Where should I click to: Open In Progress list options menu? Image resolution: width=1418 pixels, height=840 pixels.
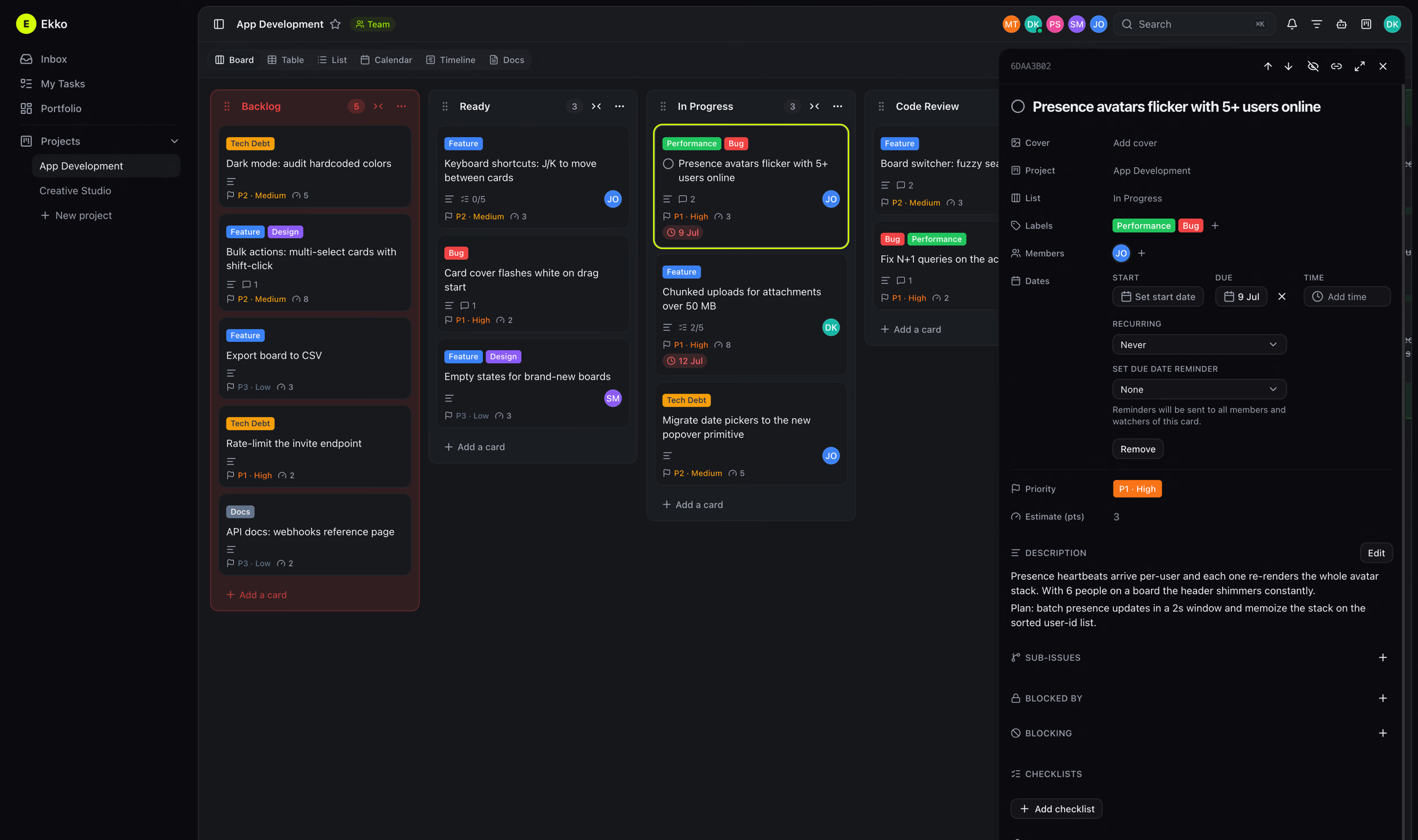pos(837,106)
